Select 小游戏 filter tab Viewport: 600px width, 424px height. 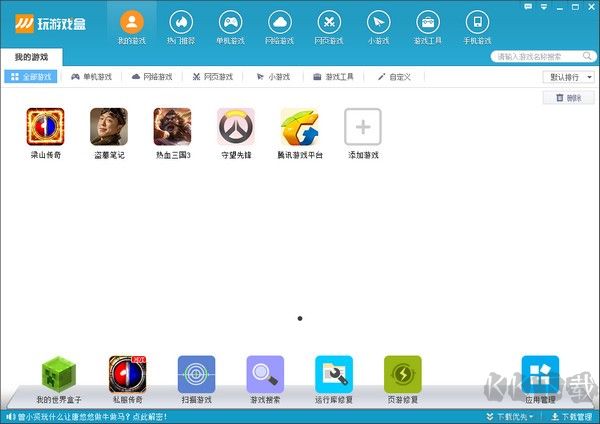(273, 77)
